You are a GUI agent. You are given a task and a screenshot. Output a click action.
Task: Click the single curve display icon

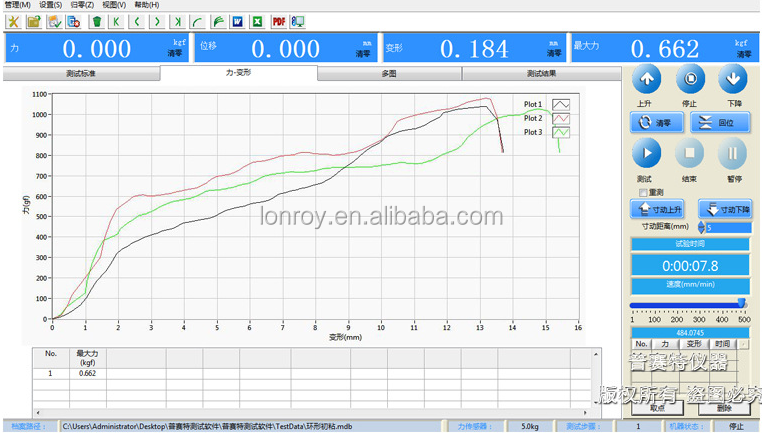[x=198, y=21]
